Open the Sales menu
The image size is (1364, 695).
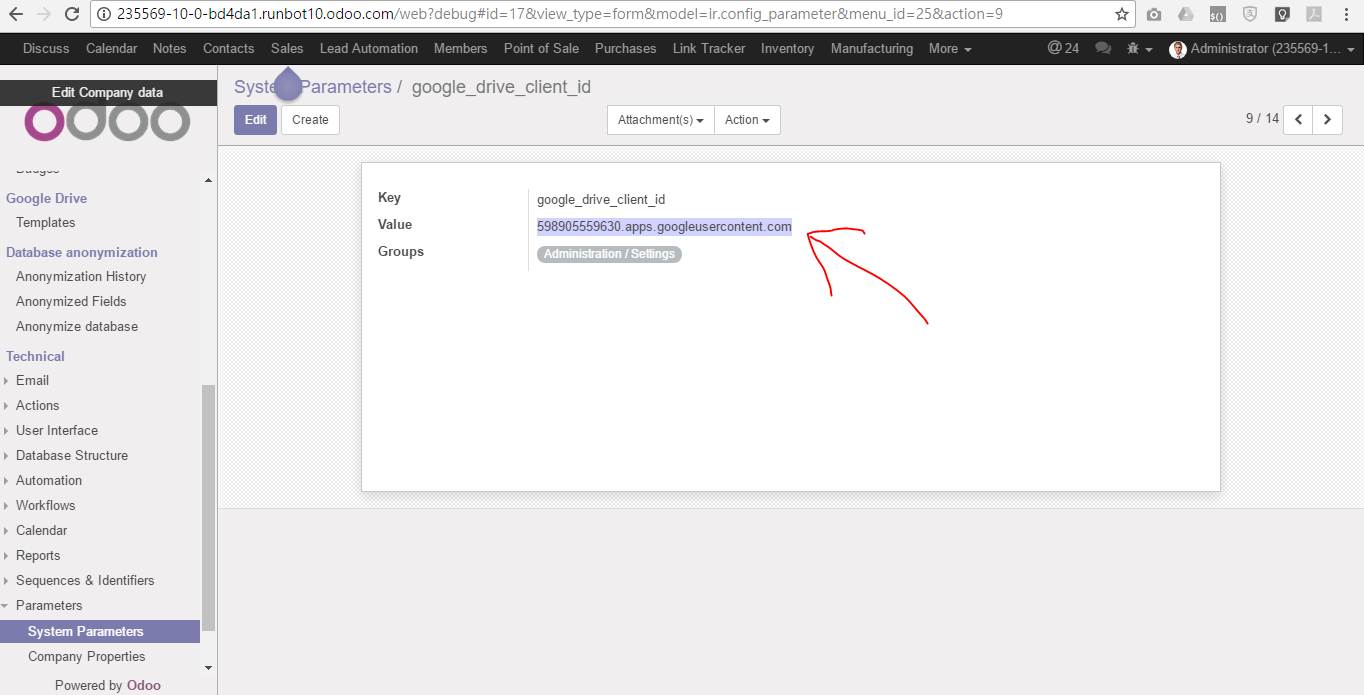click(x=287, y=48)
